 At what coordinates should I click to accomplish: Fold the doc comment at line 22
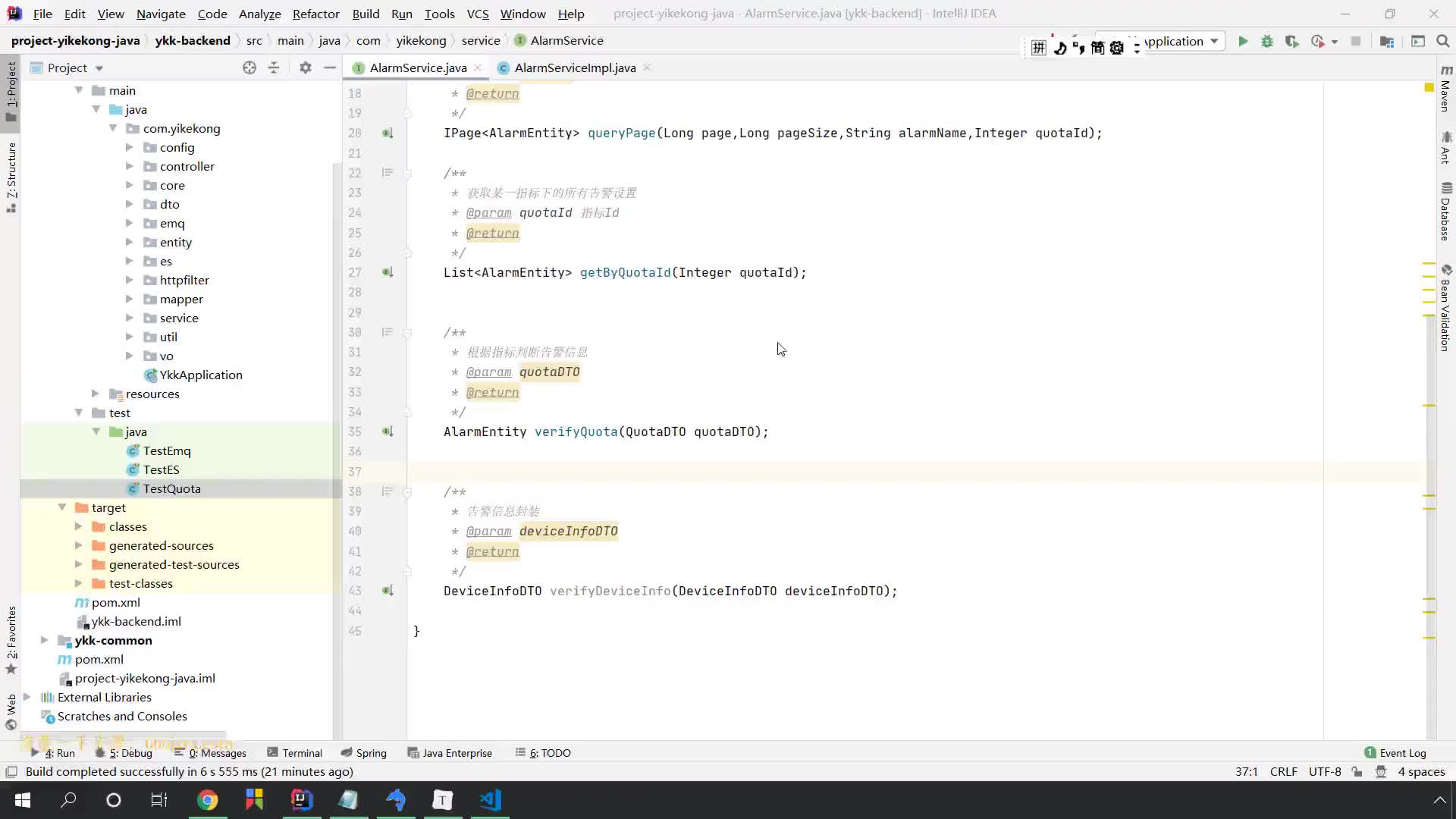pos(407,174)
